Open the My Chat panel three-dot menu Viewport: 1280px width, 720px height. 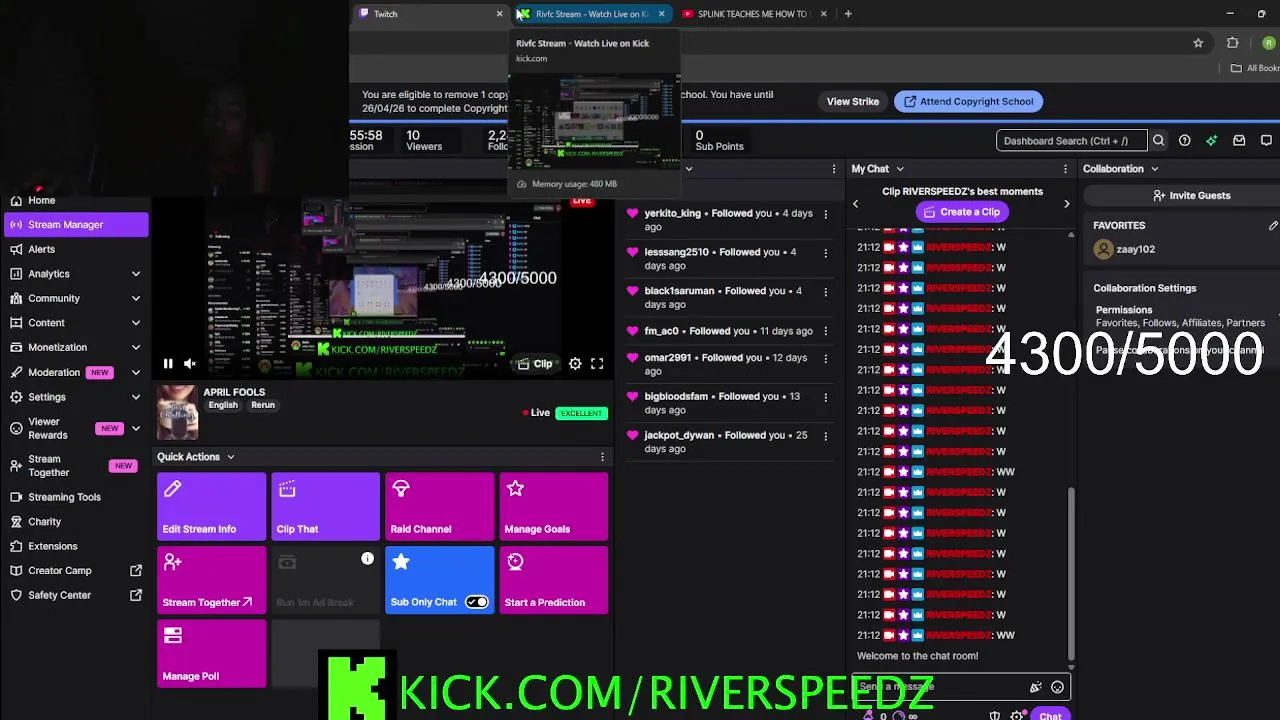1065,169
